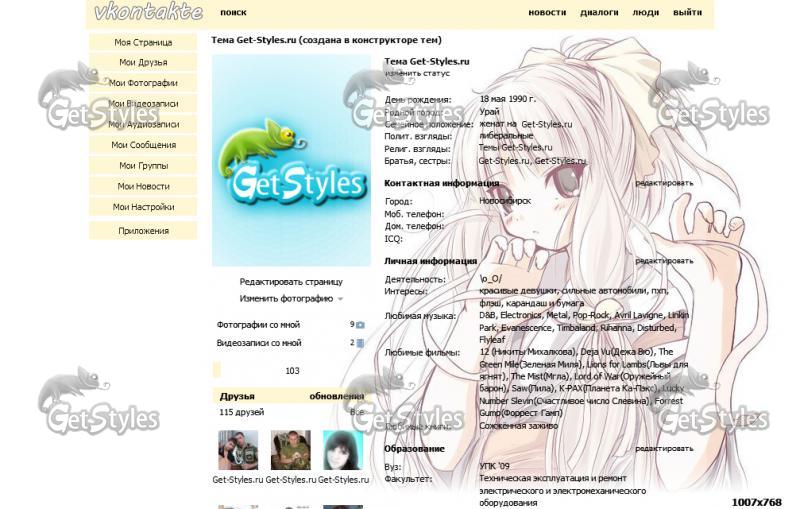Expand Изменить фотографию dropdown arrow
The width and height of the screenshot is (800, 509).
coord(340,299)
